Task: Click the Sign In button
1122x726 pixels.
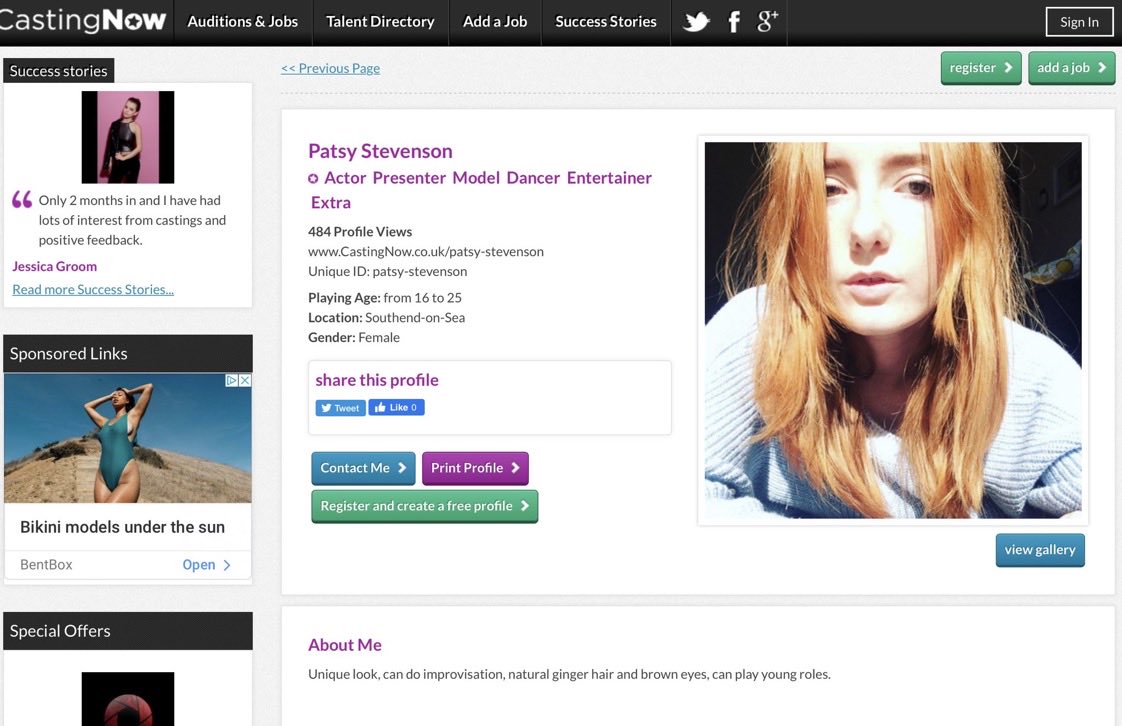Action: point(1079,22)
